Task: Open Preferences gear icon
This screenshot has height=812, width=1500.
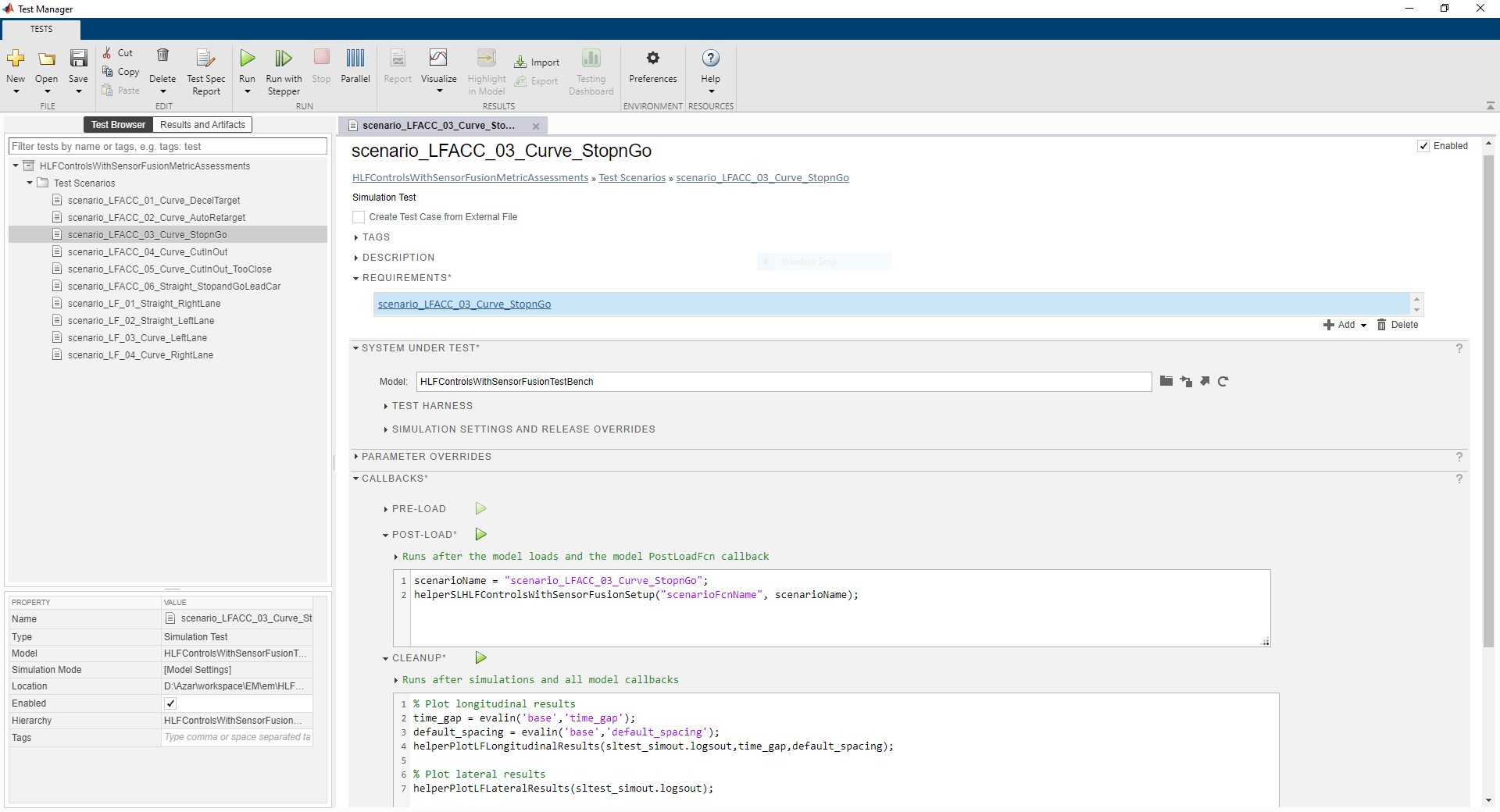Action: click(652, 59)
